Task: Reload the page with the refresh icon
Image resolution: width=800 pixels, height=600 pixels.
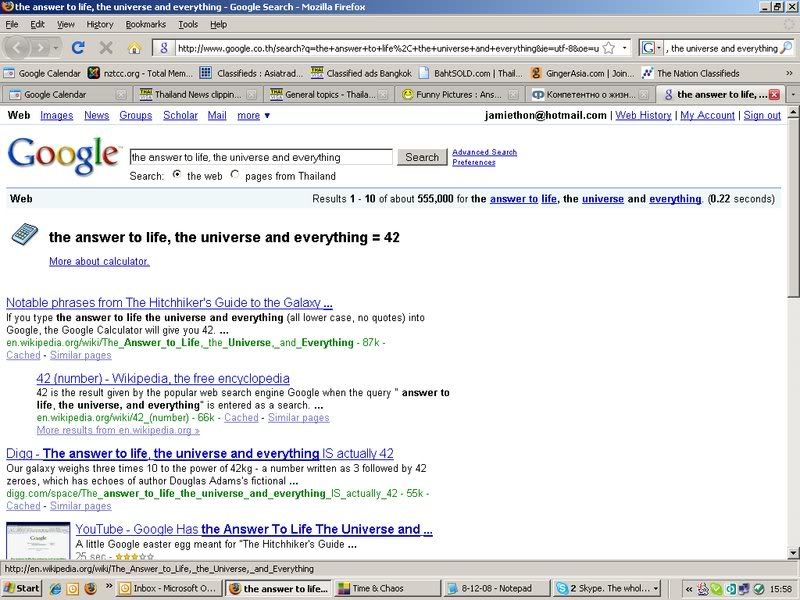Action: [78, 48]
